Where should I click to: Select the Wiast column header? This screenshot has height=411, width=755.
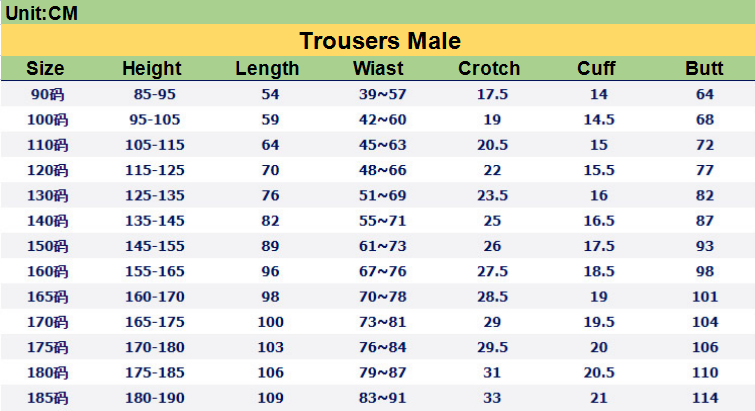coord(378,68)
